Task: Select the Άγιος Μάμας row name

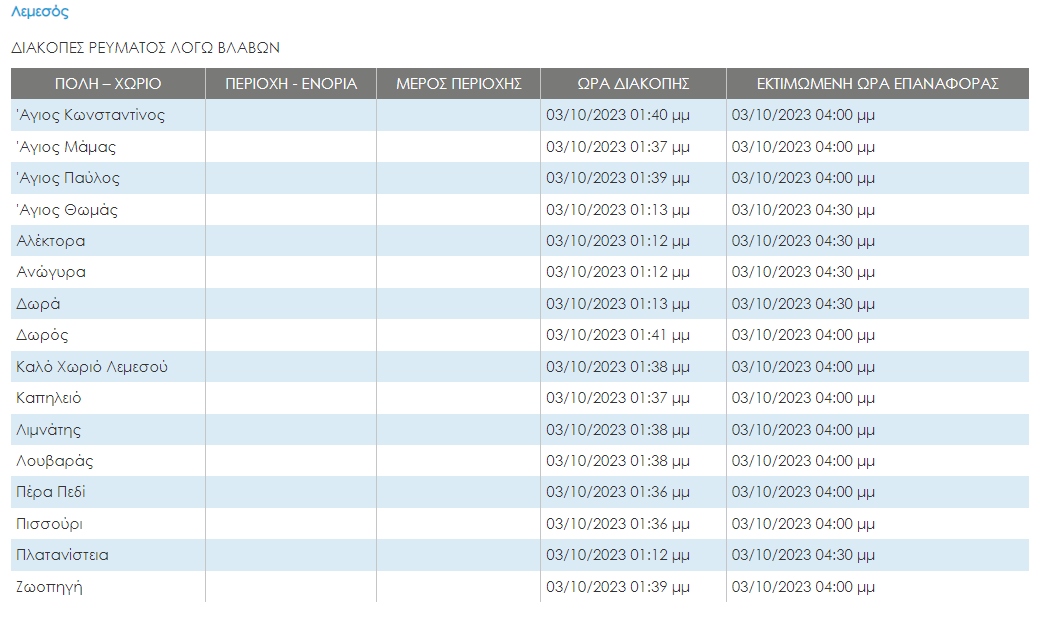Action: [x=66, y=147]
